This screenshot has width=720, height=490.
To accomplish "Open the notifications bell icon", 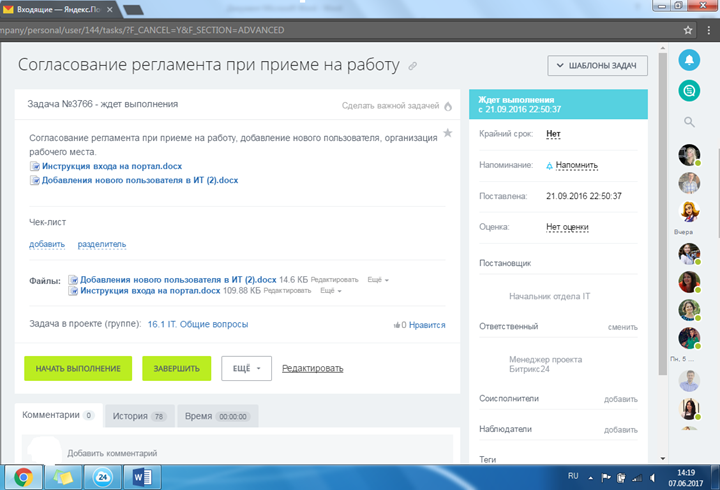I will (x=688, y=61).
